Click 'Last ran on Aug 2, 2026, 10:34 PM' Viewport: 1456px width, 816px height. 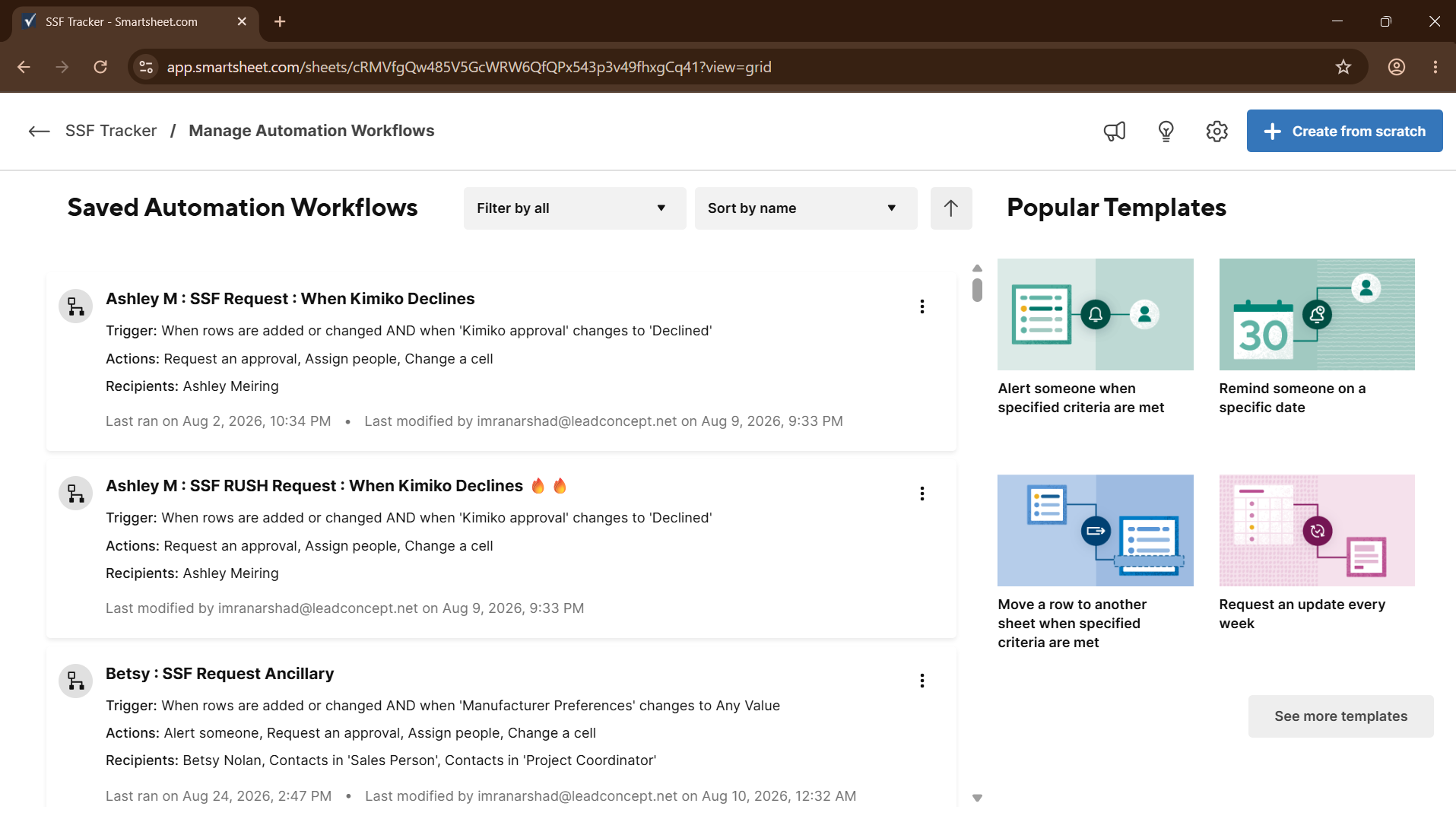pos(218,421)
